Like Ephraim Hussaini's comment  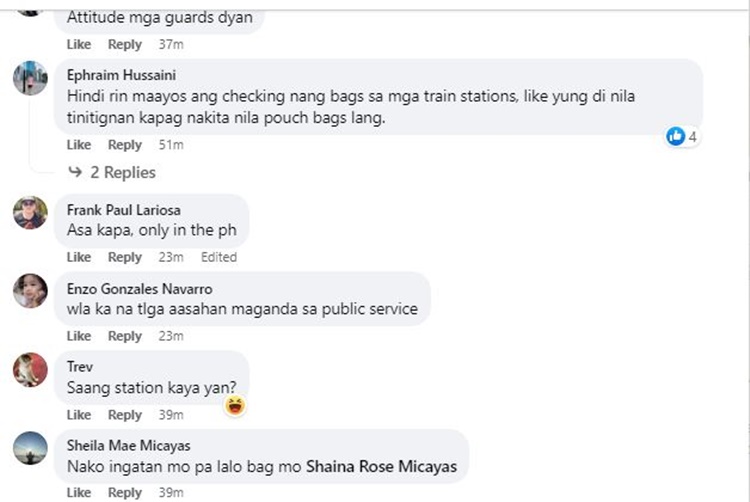(79, 145)
